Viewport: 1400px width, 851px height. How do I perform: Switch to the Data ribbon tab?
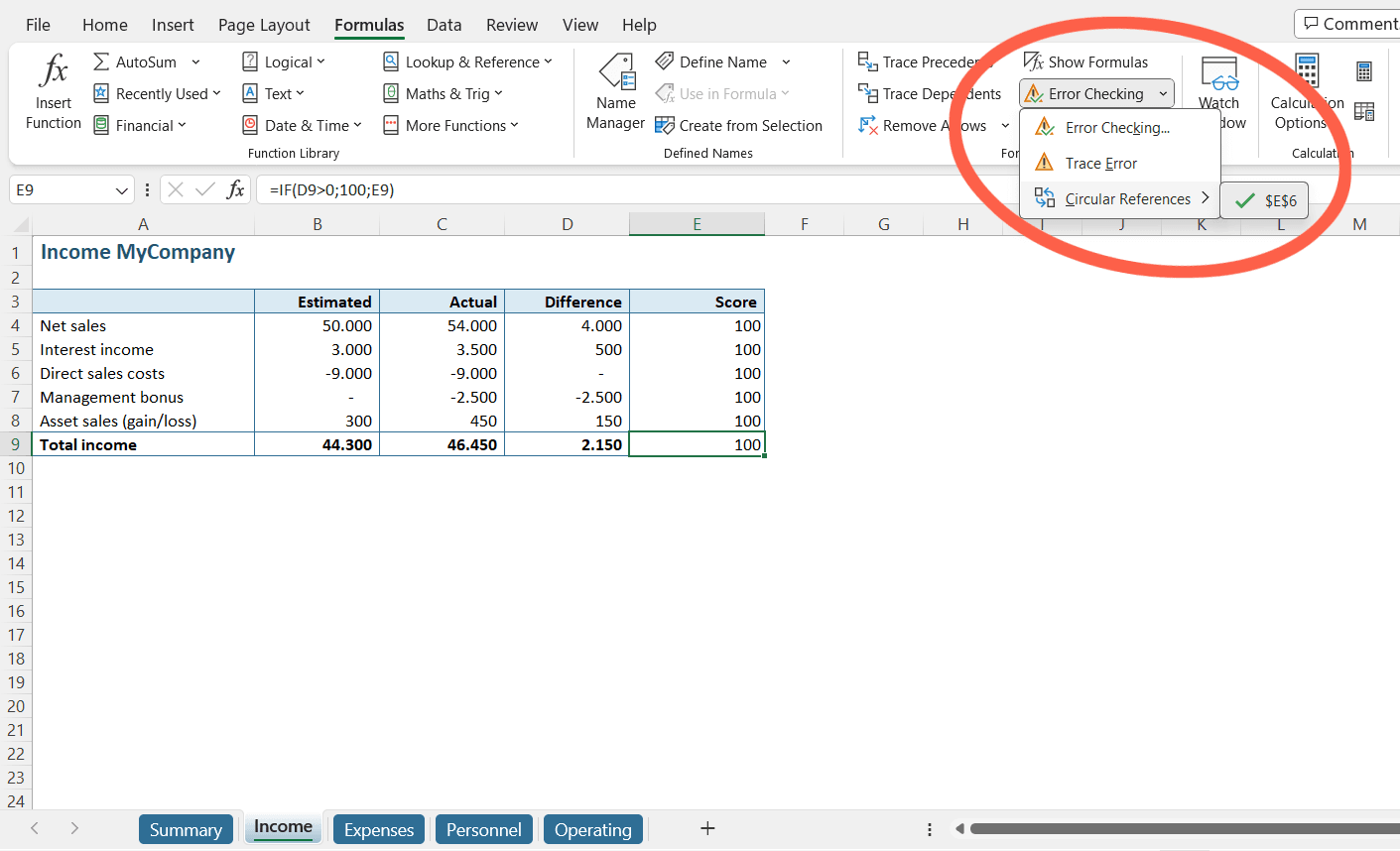444,25
